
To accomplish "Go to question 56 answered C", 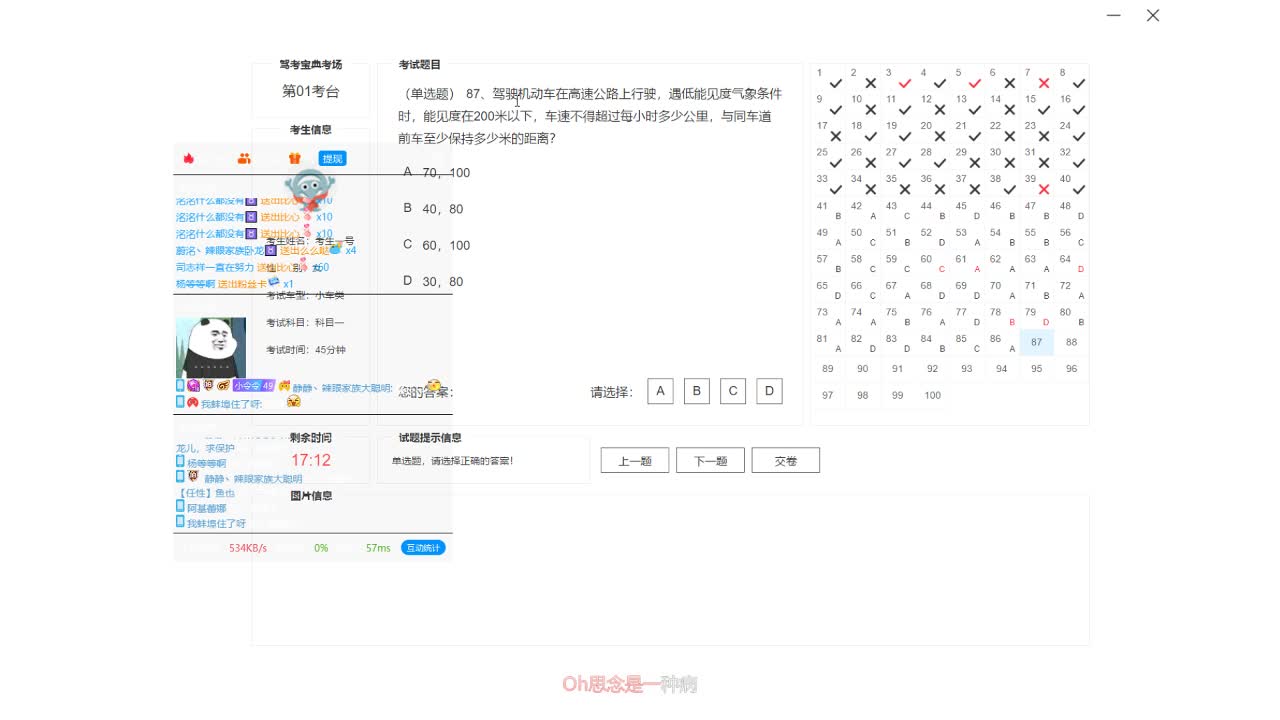I will [1071, 237].
